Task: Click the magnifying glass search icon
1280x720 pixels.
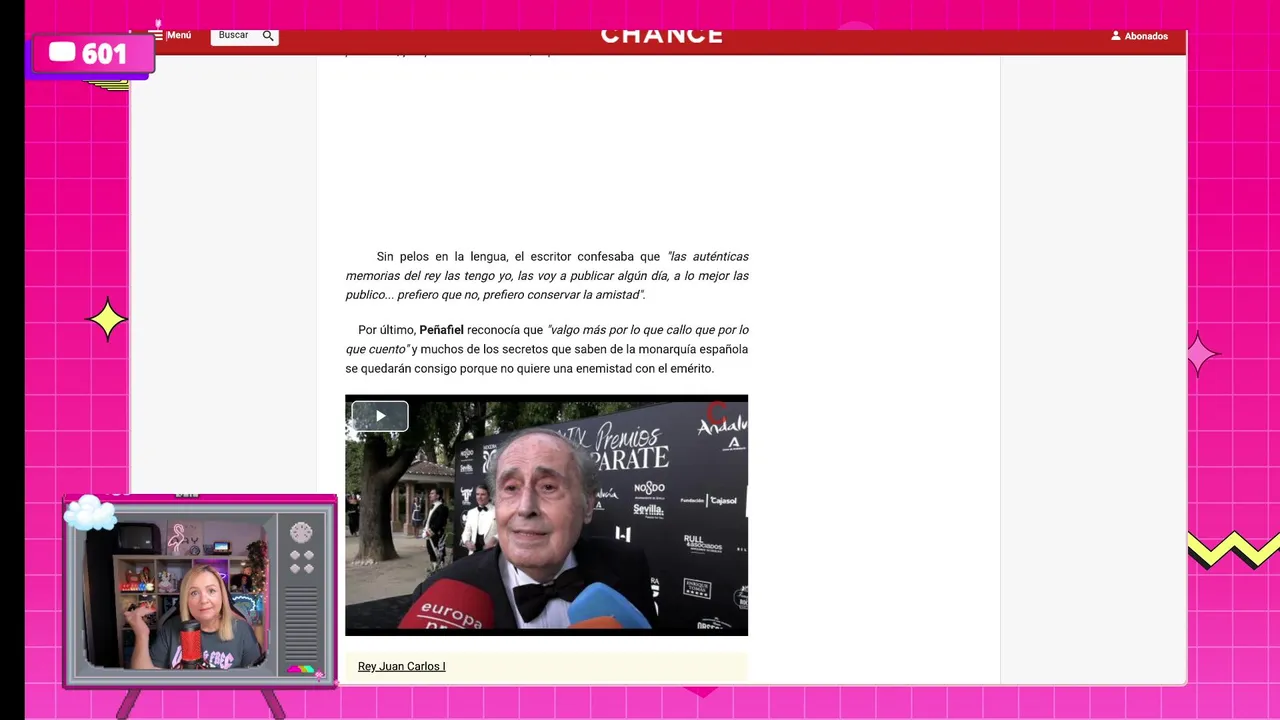Action: (x=268, y=35)
